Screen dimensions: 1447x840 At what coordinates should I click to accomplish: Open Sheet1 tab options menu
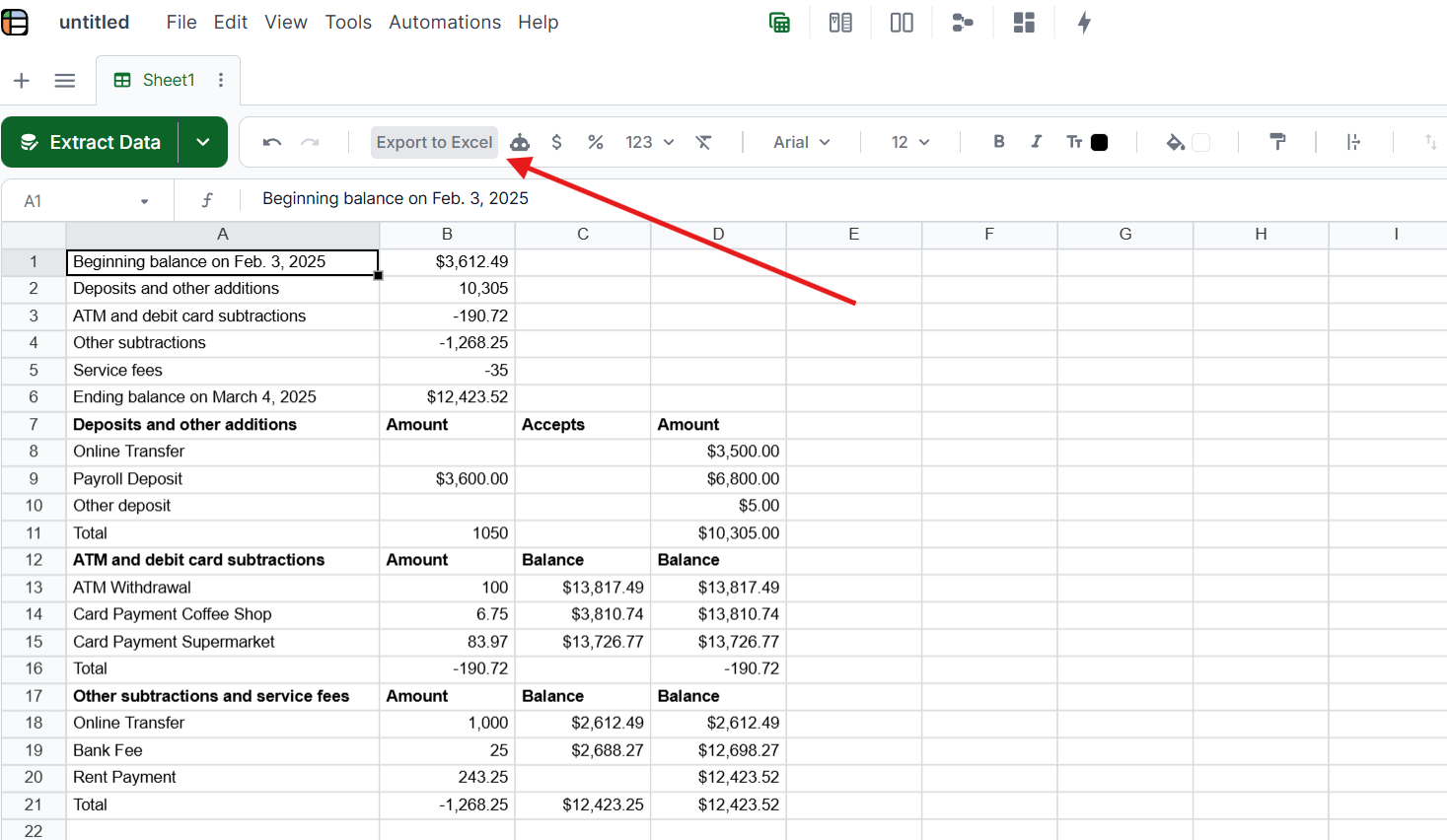221,80
